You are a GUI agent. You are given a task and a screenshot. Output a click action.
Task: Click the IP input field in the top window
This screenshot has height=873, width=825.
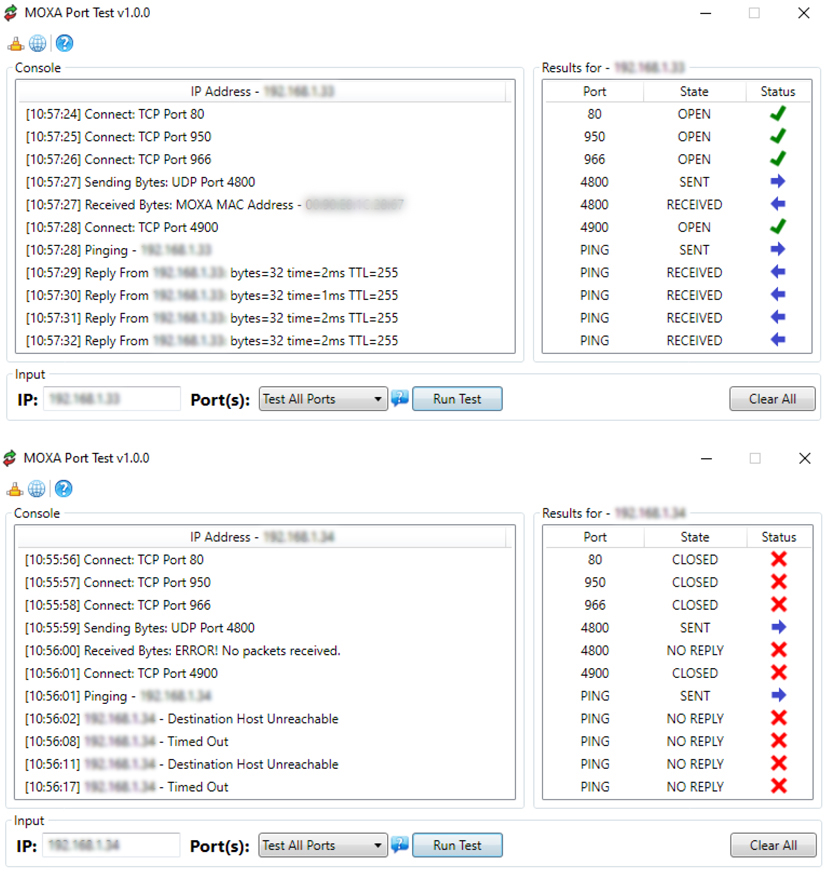click(112, 399)
